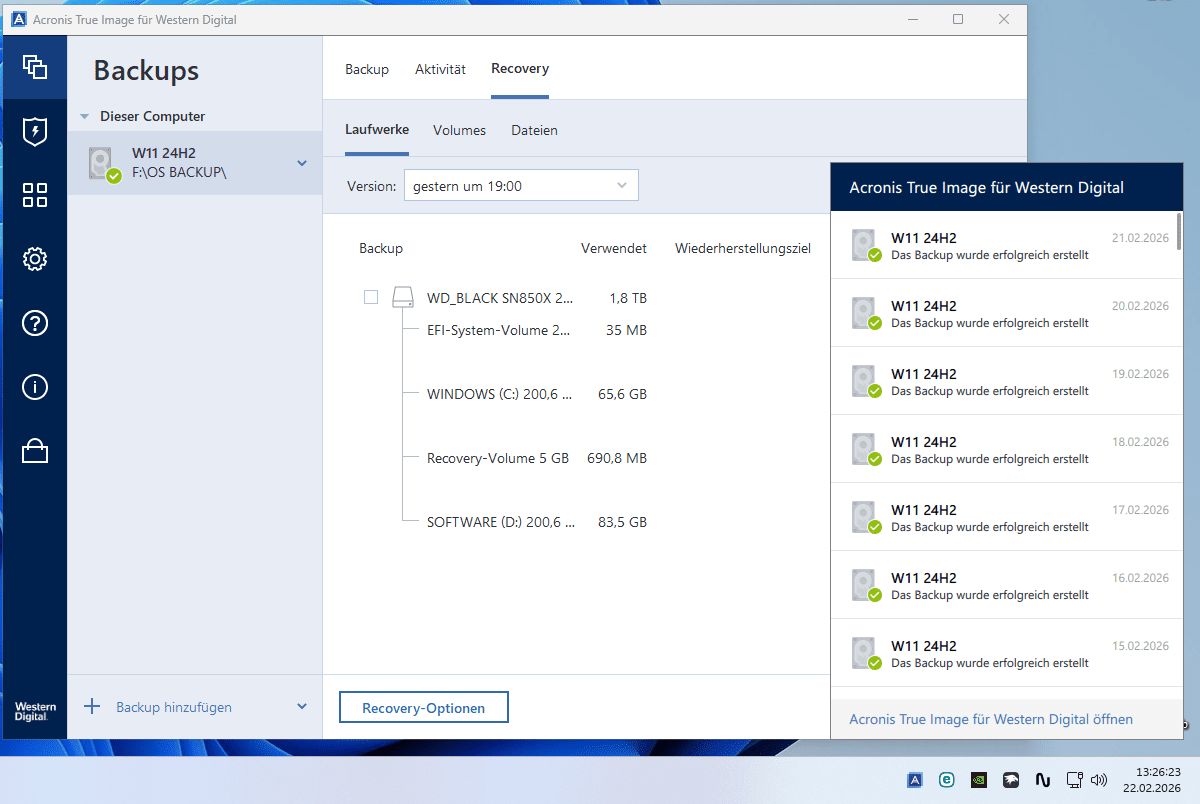
Task: Switch to the Backup tab
Action: click(x=367, y=69)
